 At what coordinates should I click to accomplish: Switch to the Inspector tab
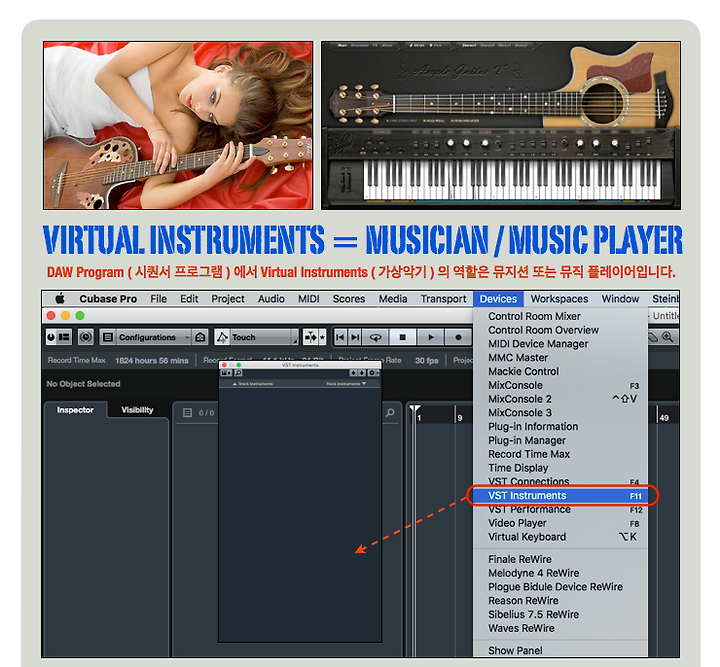click(x=75, y=410)
